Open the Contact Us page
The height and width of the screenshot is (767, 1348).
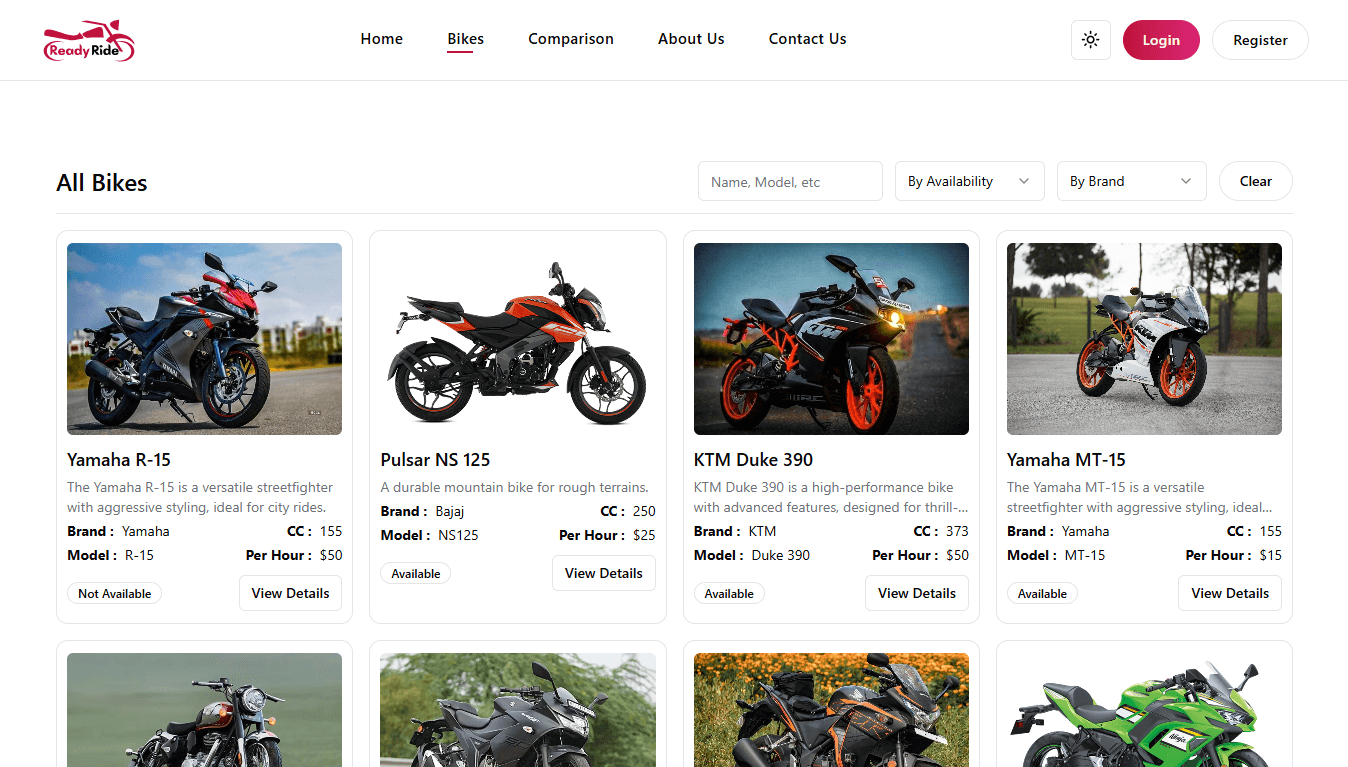click(807, 39)
